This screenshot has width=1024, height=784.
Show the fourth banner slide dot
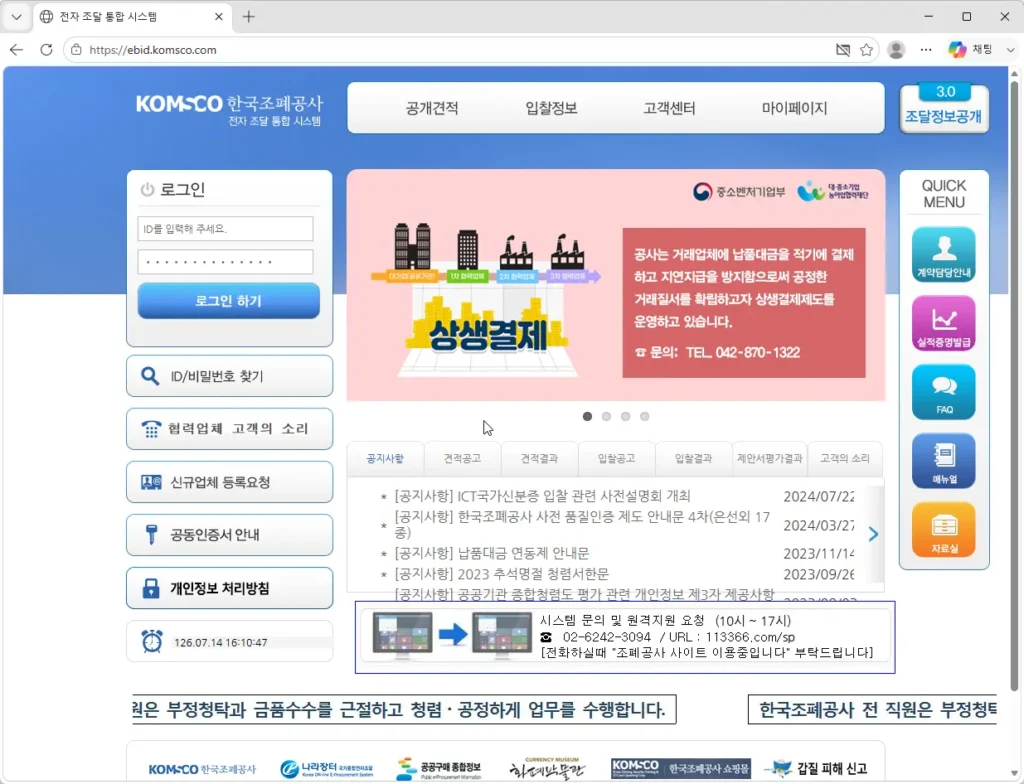click(645, 416)
